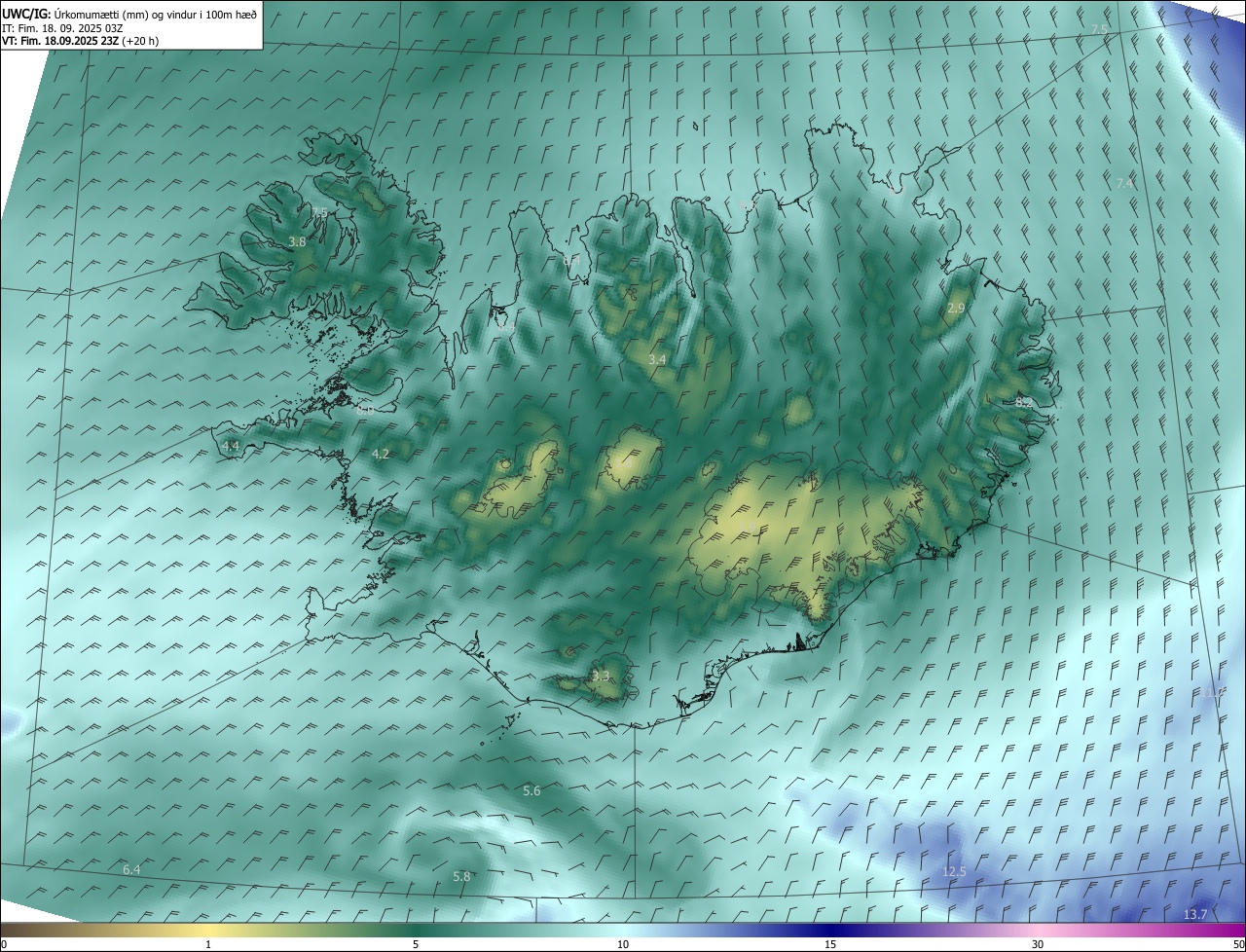1246x952 pixels.
Task: Click the 8.0 value near Breiðafjörður islands
Action: click(x=365, y=410)
